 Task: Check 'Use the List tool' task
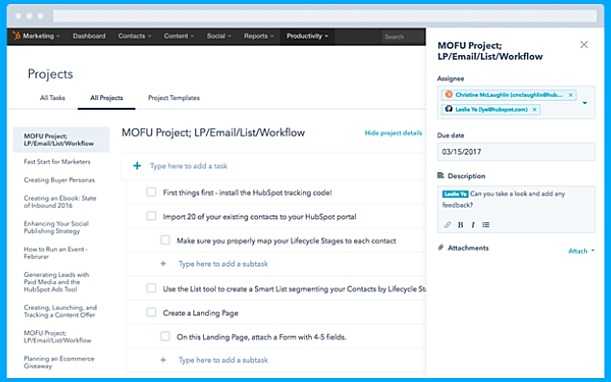[151, 288]
